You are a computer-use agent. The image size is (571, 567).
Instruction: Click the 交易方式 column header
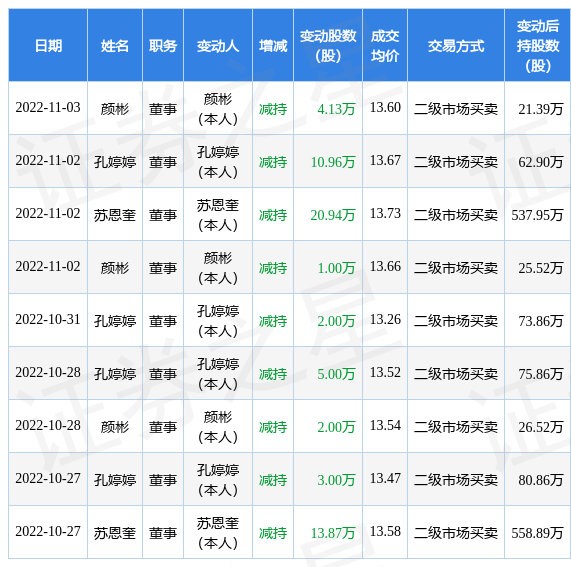tap(456, 46)
